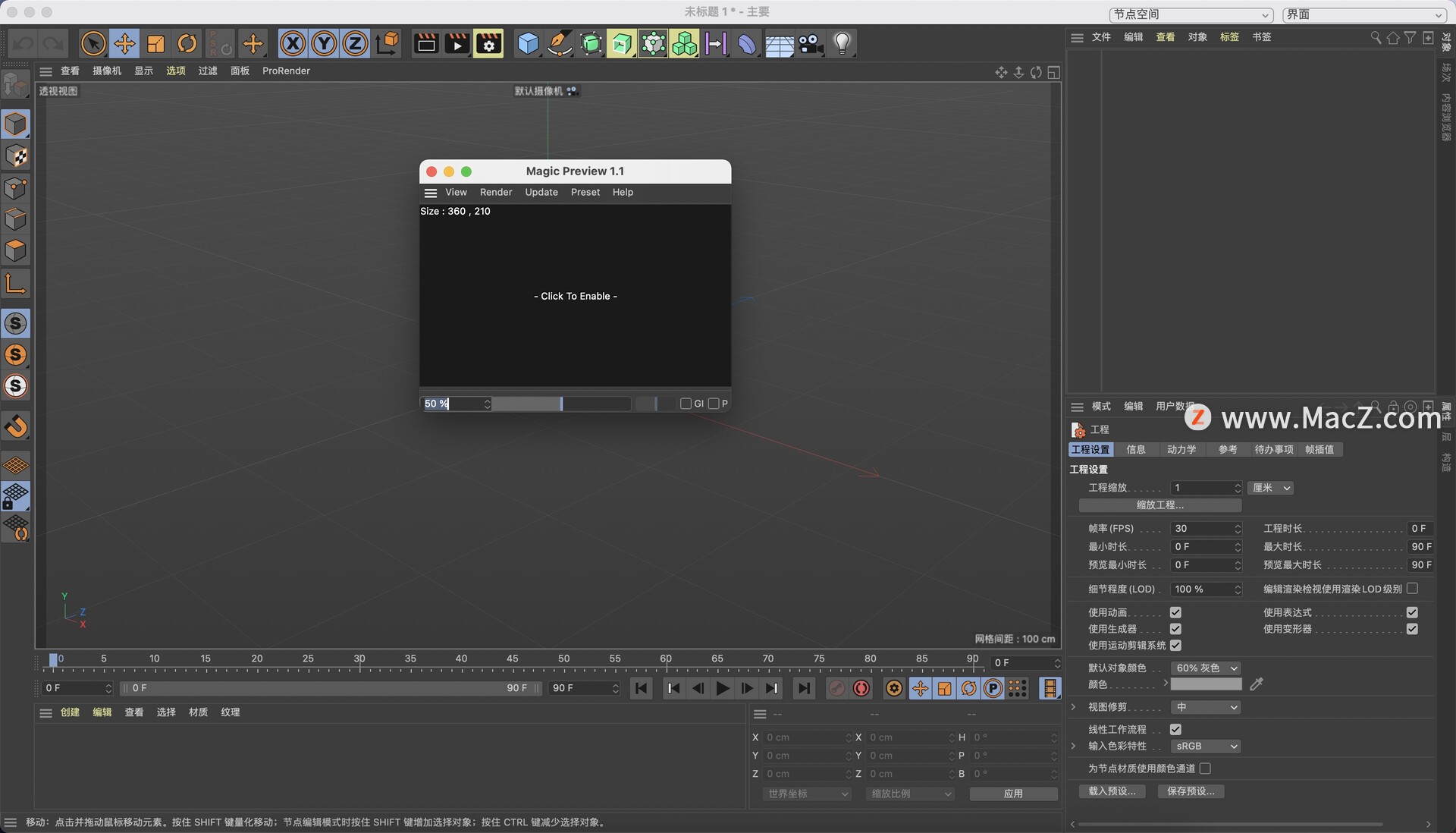Open 输入色彩特性 sRGB dropdown
This screenshot has height=833, width=1456.
pos(1206,747)
